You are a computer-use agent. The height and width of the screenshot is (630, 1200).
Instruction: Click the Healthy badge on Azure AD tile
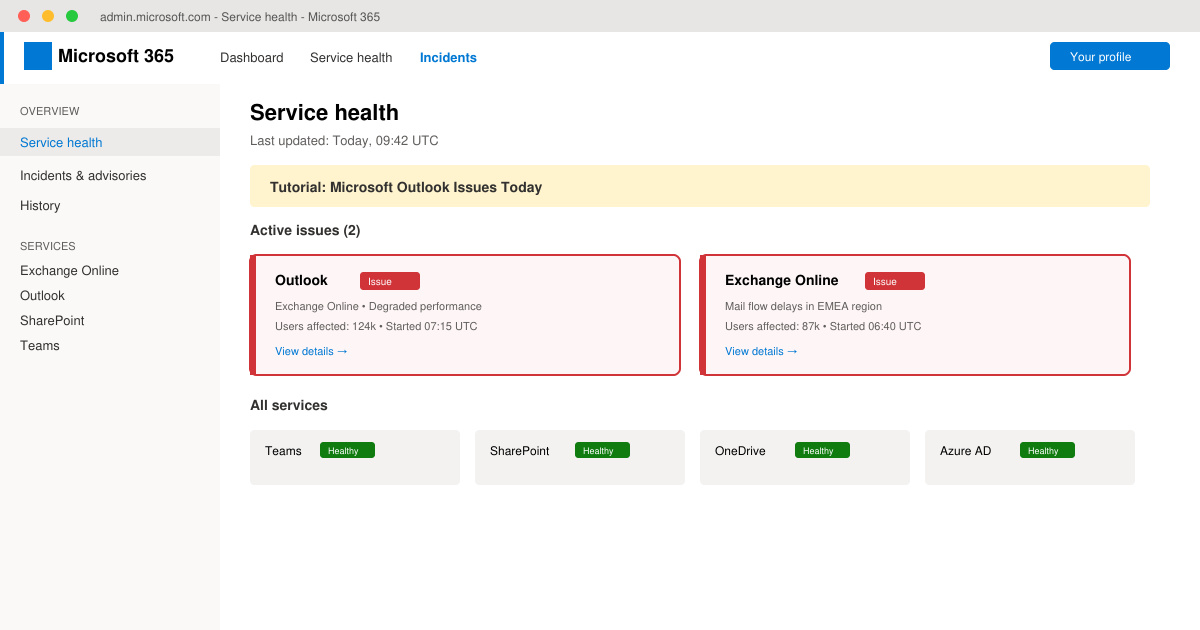point(1047,450)
